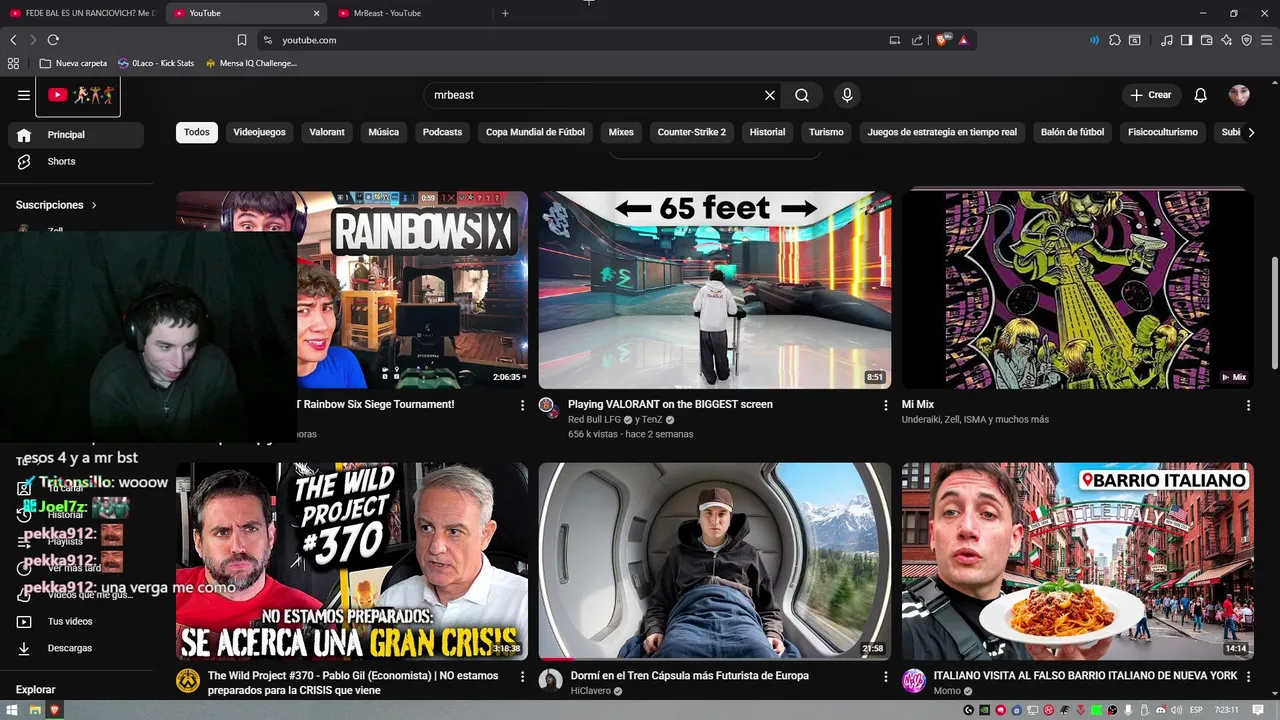The image size is (1280, 720).
Task: Open Windows notification center
Action: 1257,710
